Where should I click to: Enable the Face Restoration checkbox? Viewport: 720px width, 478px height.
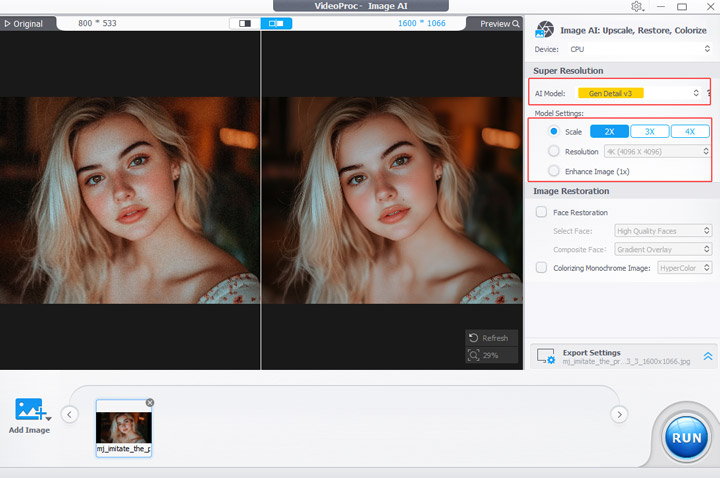pos(541,212)
